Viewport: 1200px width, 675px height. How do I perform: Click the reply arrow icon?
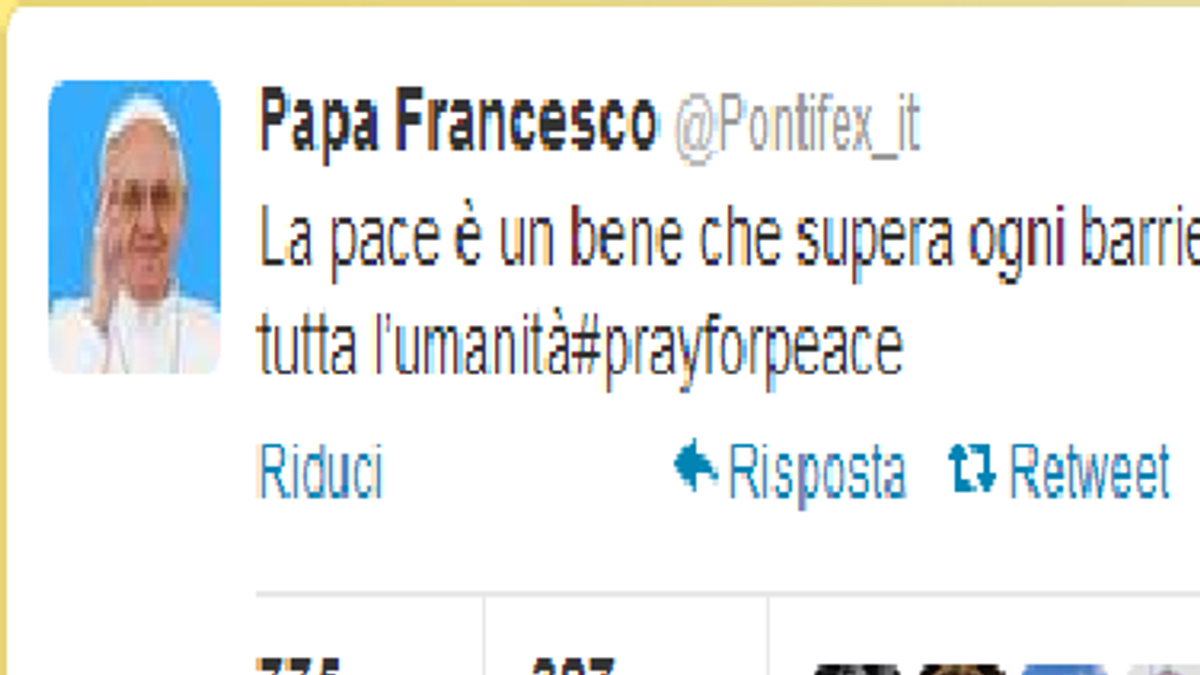695,468
